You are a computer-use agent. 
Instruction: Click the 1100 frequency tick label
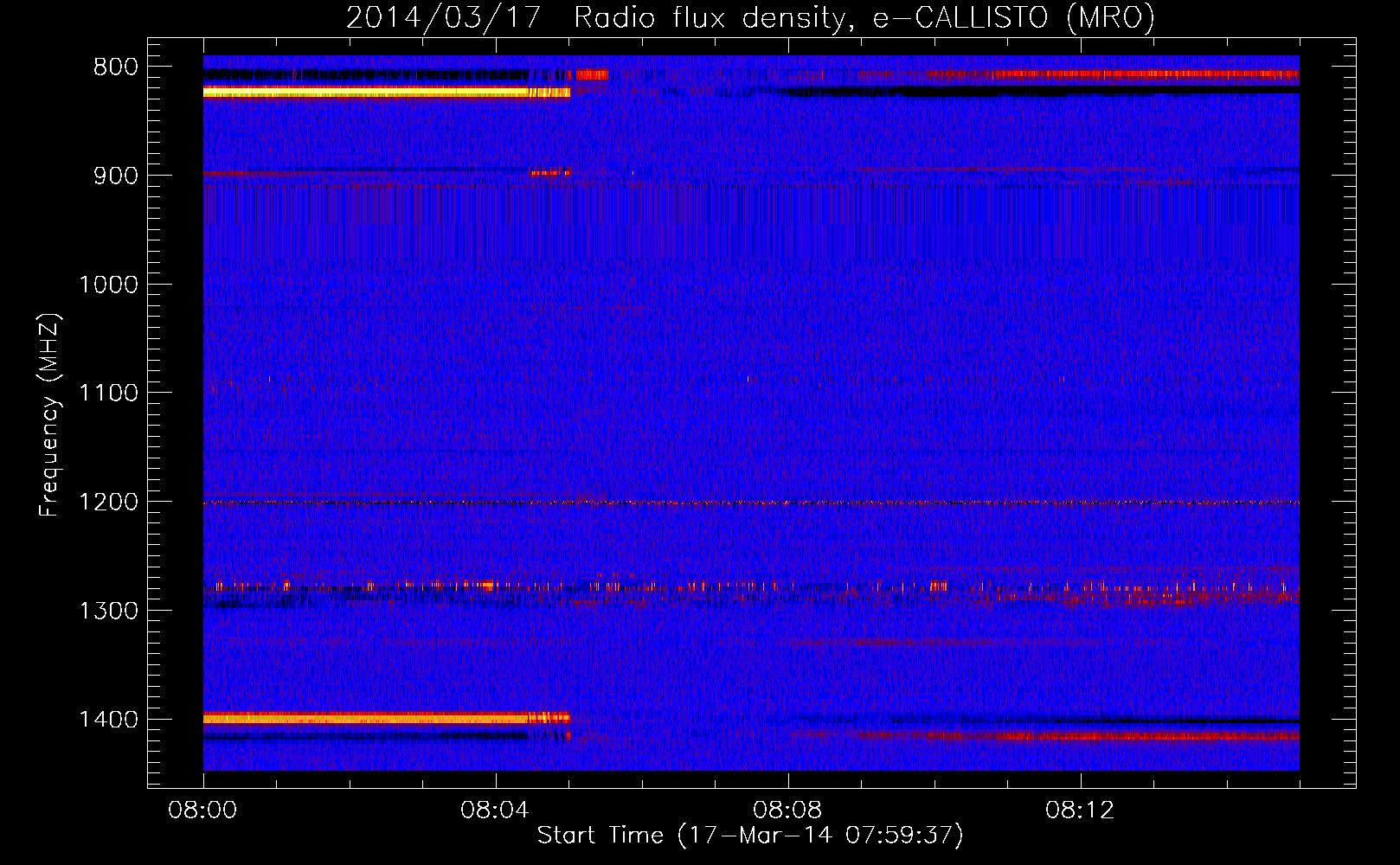pos(108,394)
